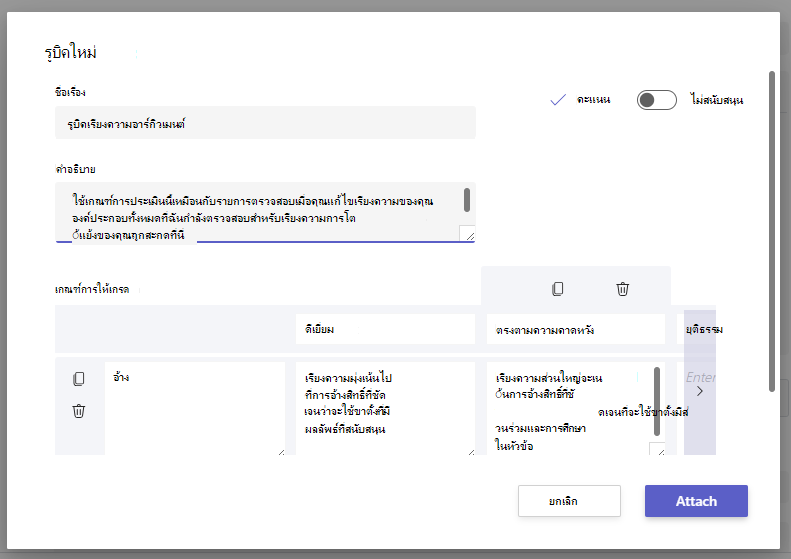This screenshot has width=791, height=559.
Task: Click the ดีเยี่ยม description cell for อ้าง row
Action: (385, 408)
